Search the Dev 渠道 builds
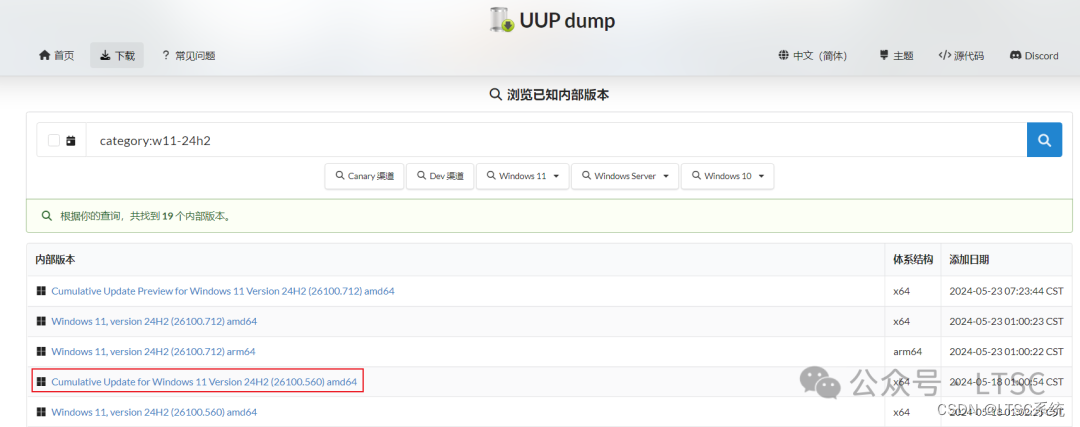 pos(439,176)
